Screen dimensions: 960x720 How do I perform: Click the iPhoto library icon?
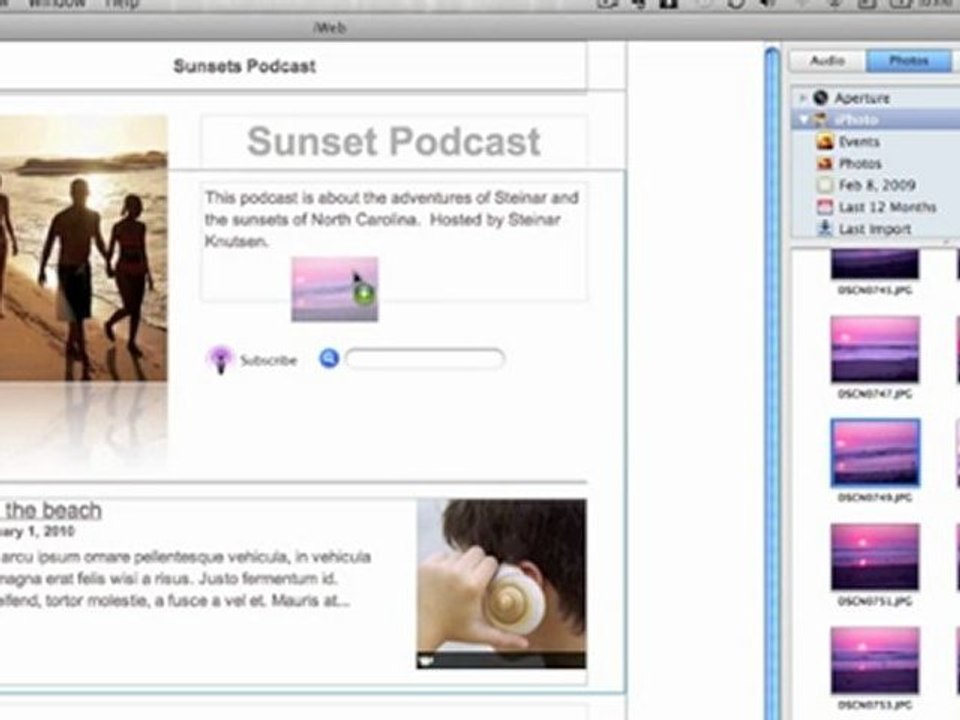click(820, 119)
